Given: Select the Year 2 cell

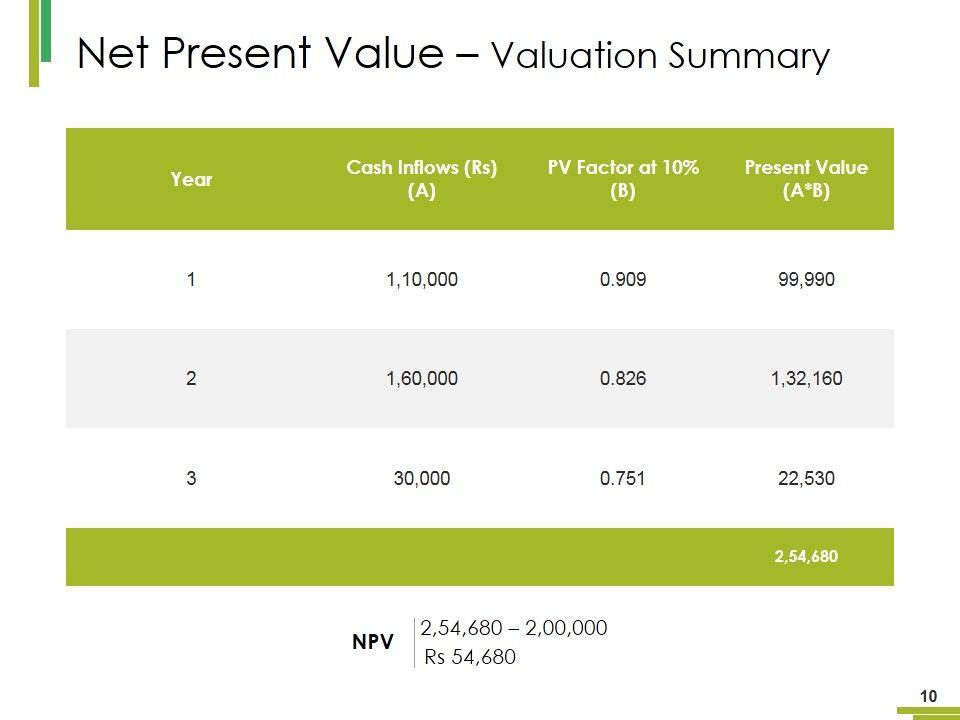Looking at the screenshot, I should coord(191,378).
